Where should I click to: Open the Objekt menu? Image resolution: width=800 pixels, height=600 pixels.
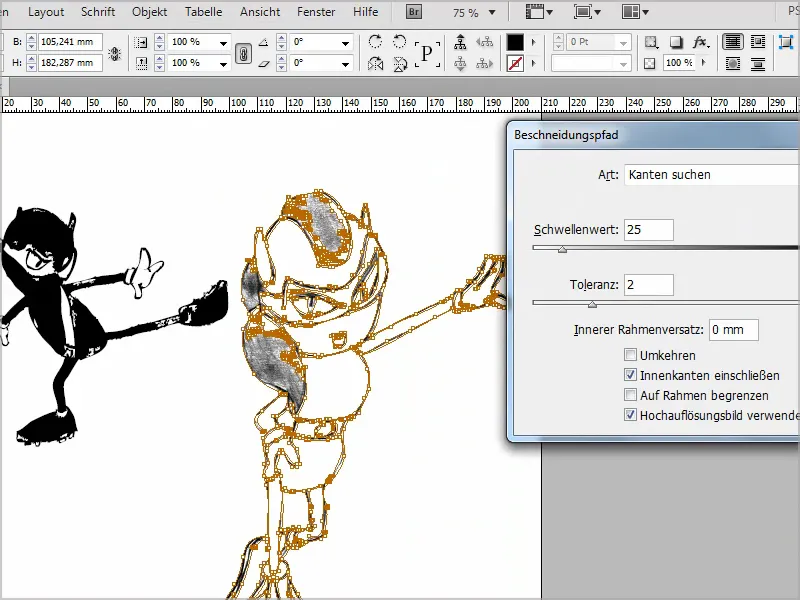pos(149,12)
